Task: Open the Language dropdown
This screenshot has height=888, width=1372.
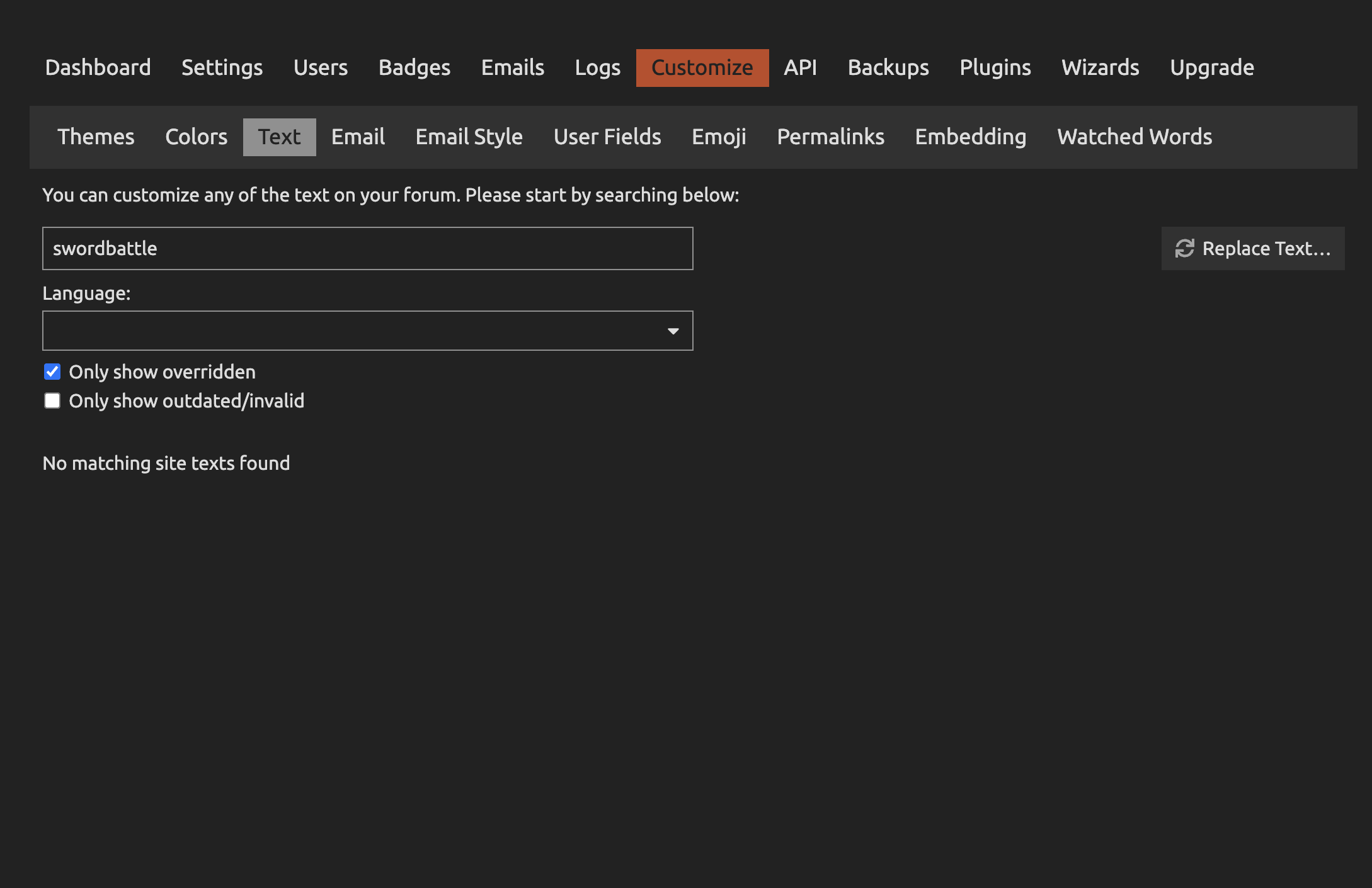Action: [367, 331]
